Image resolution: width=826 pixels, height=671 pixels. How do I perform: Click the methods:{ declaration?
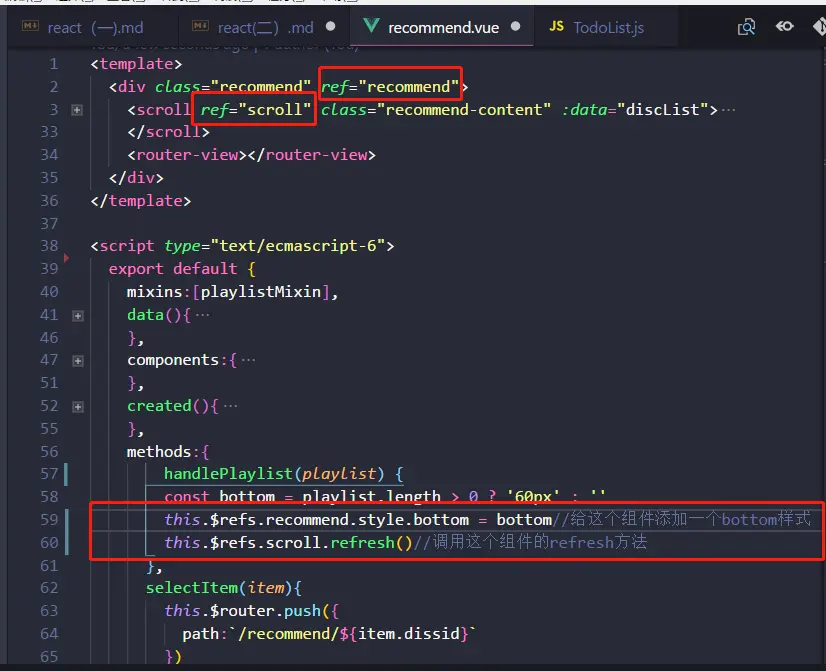(168, 451)
